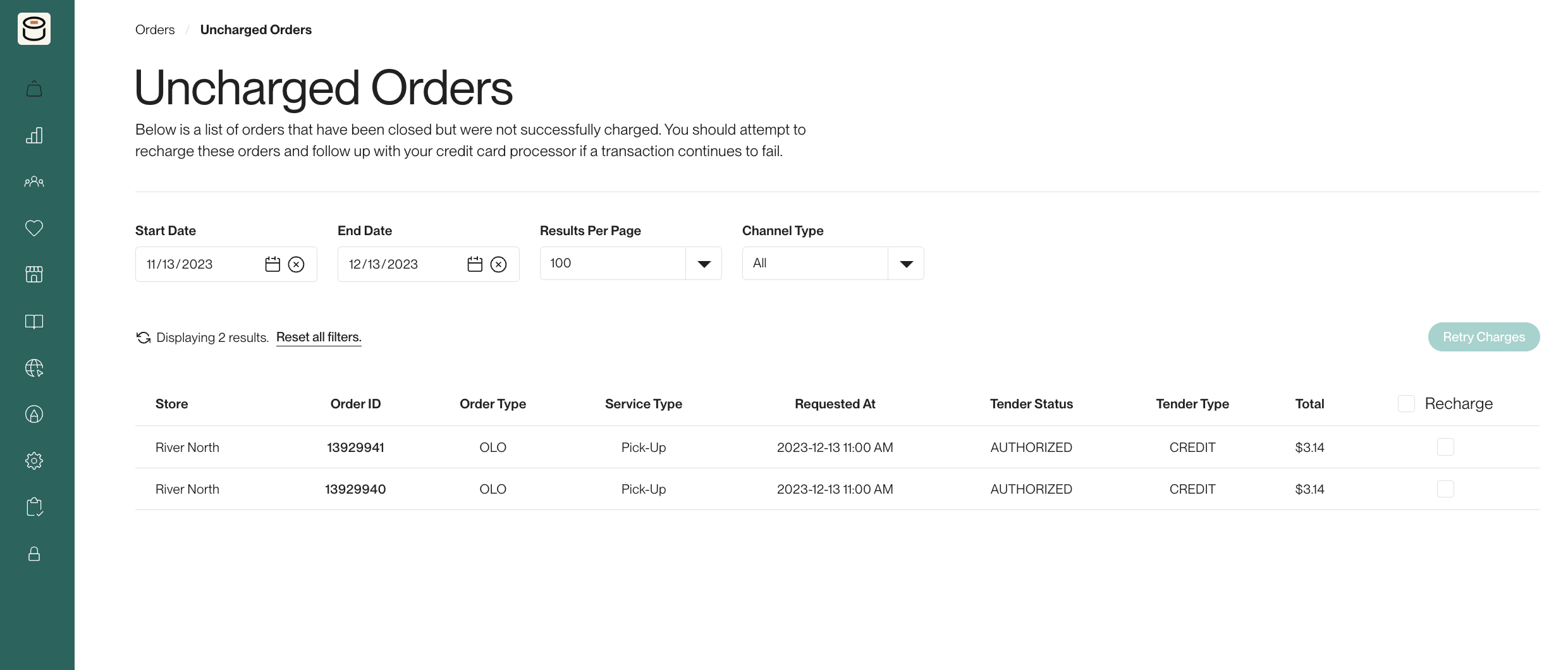The height and width of the screenshot is (670, 1568).
Task: Open the open-book menu icon
Action: pos(34,322)
